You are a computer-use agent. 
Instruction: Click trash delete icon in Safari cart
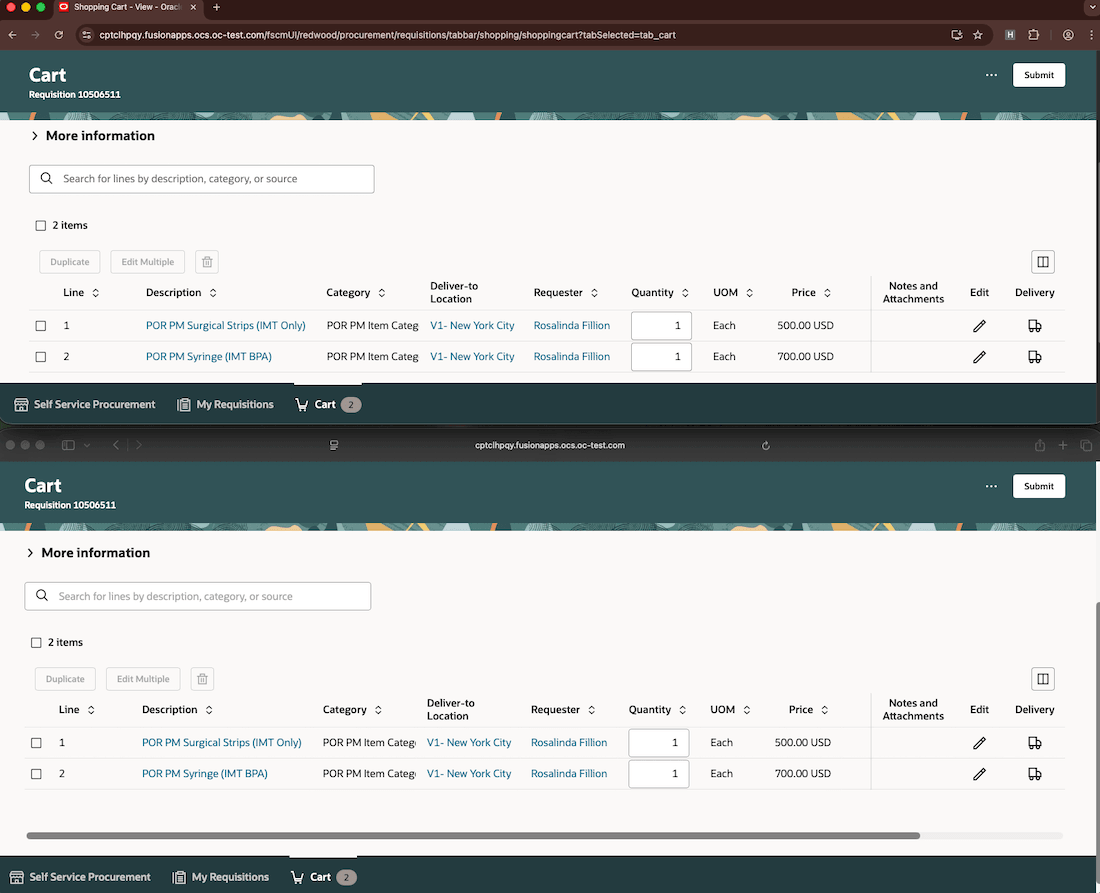[x=202, y=679]
